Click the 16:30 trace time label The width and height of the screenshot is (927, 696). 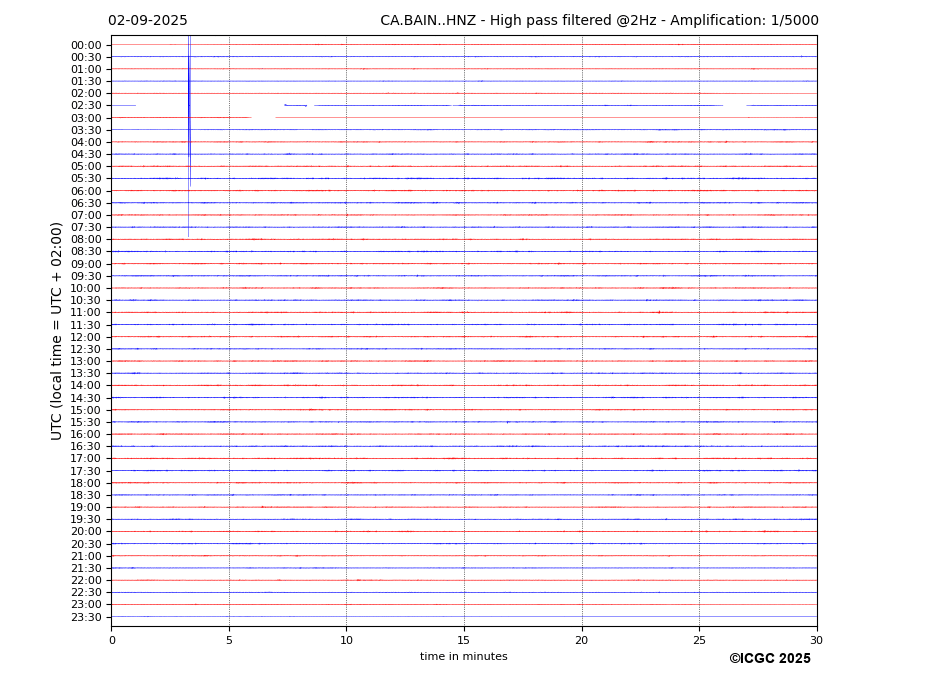click(x=86, y=446)
